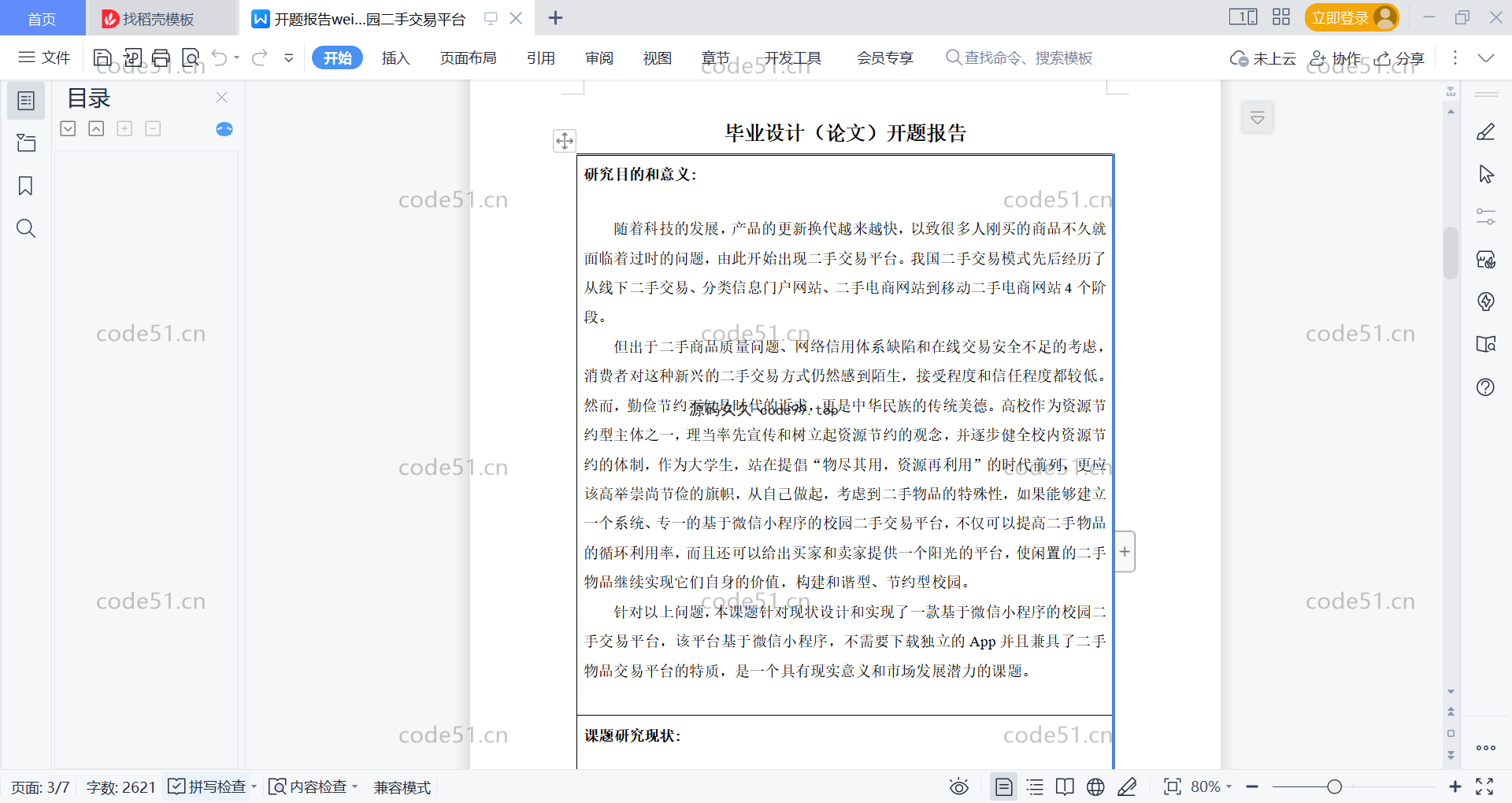Open the more options vertical dots menu
The width and height of the screenshot is (1512, 803).
click(x=1455, y=57)
